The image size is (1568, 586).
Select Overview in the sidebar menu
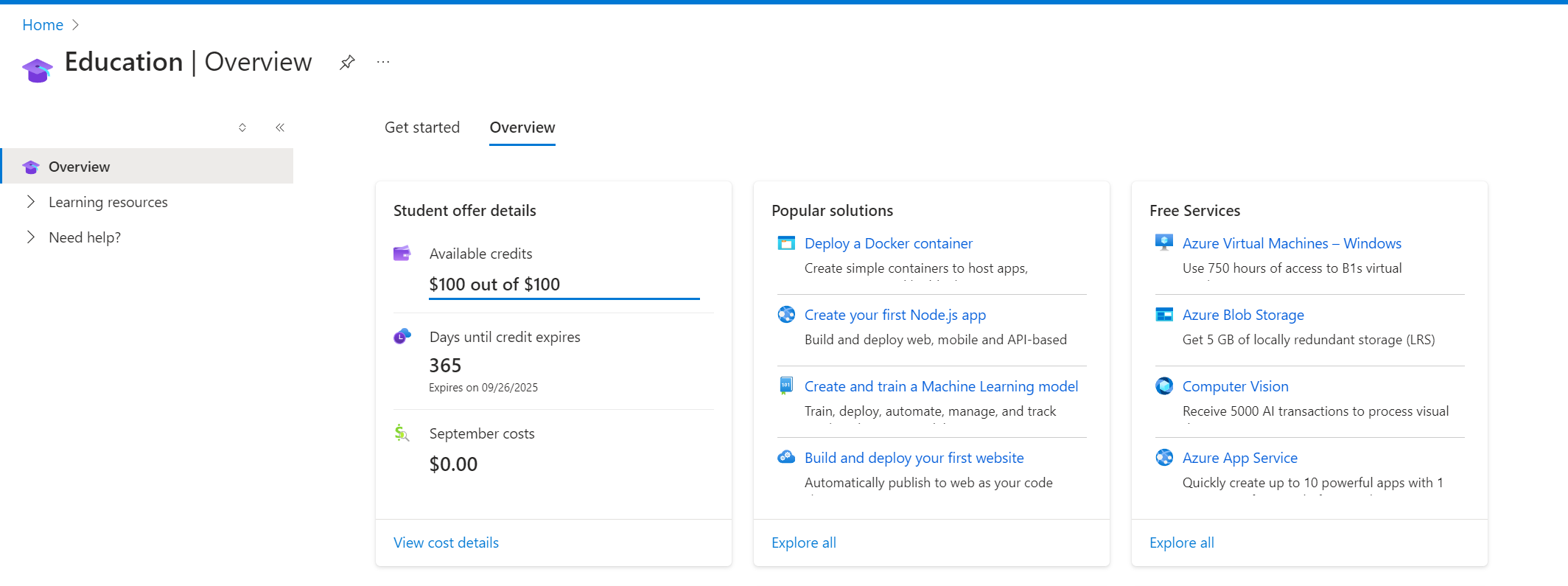tap(147, 166)
